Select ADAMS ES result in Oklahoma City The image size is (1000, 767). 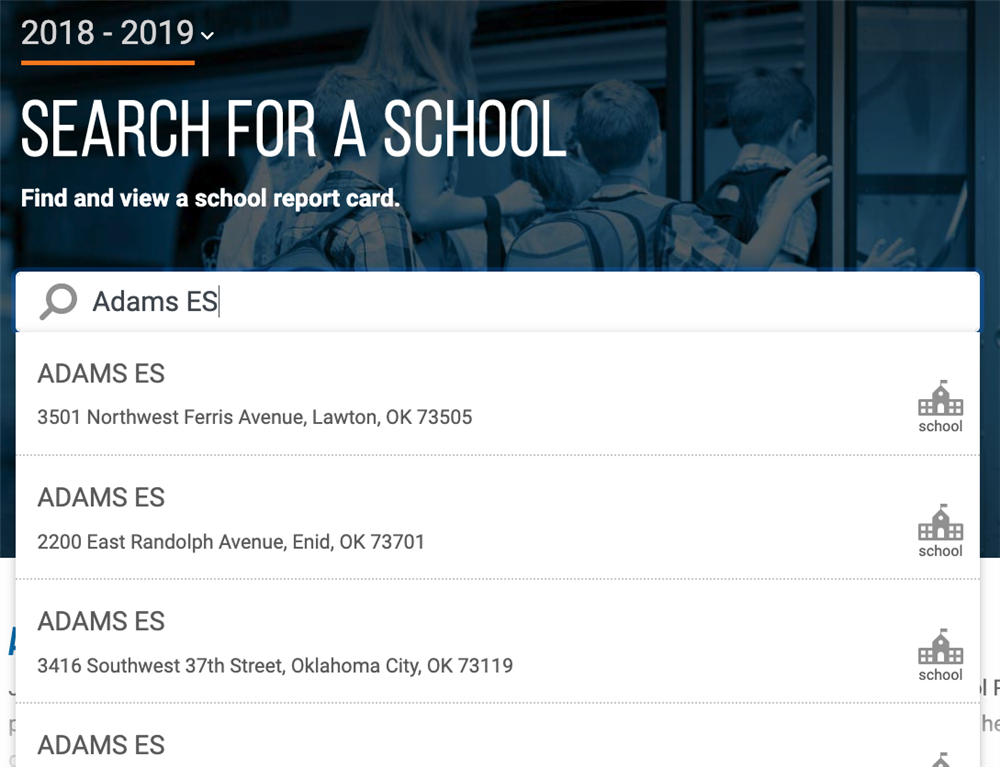point(497,641)
